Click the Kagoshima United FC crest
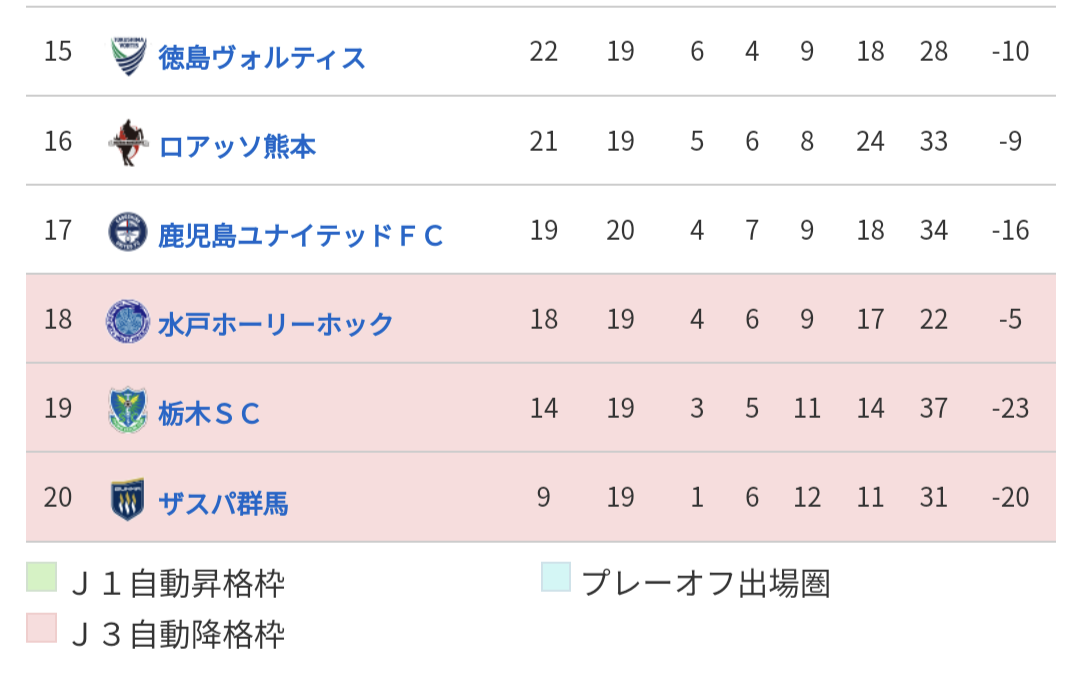This screenshot has width=1080, height=685. coord(128,232)
